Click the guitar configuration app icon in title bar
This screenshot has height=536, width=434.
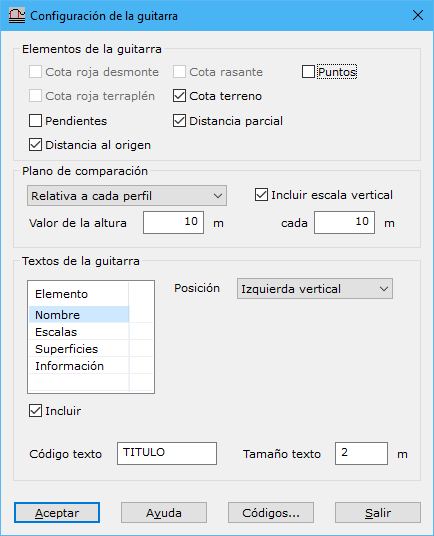tap(17, 16)
